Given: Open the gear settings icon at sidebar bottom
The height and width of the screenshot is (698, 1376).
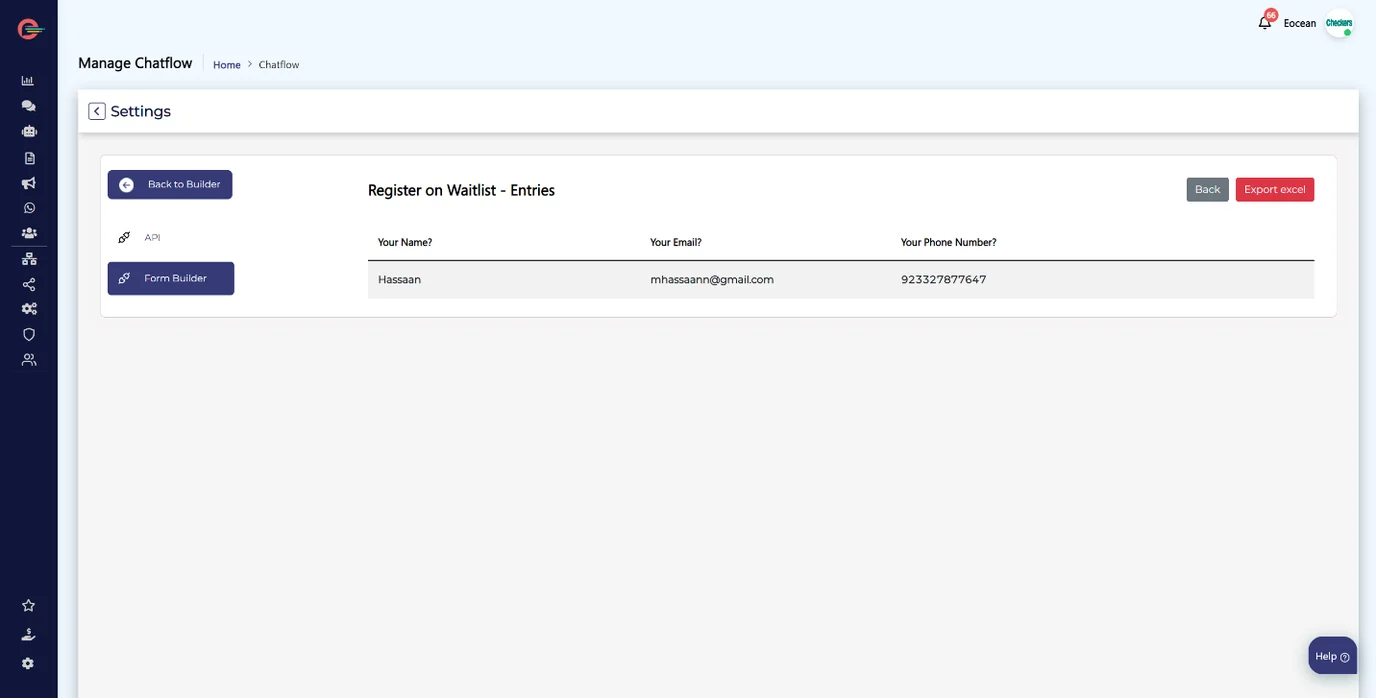Looking at the screenshot, I should 28,663.
